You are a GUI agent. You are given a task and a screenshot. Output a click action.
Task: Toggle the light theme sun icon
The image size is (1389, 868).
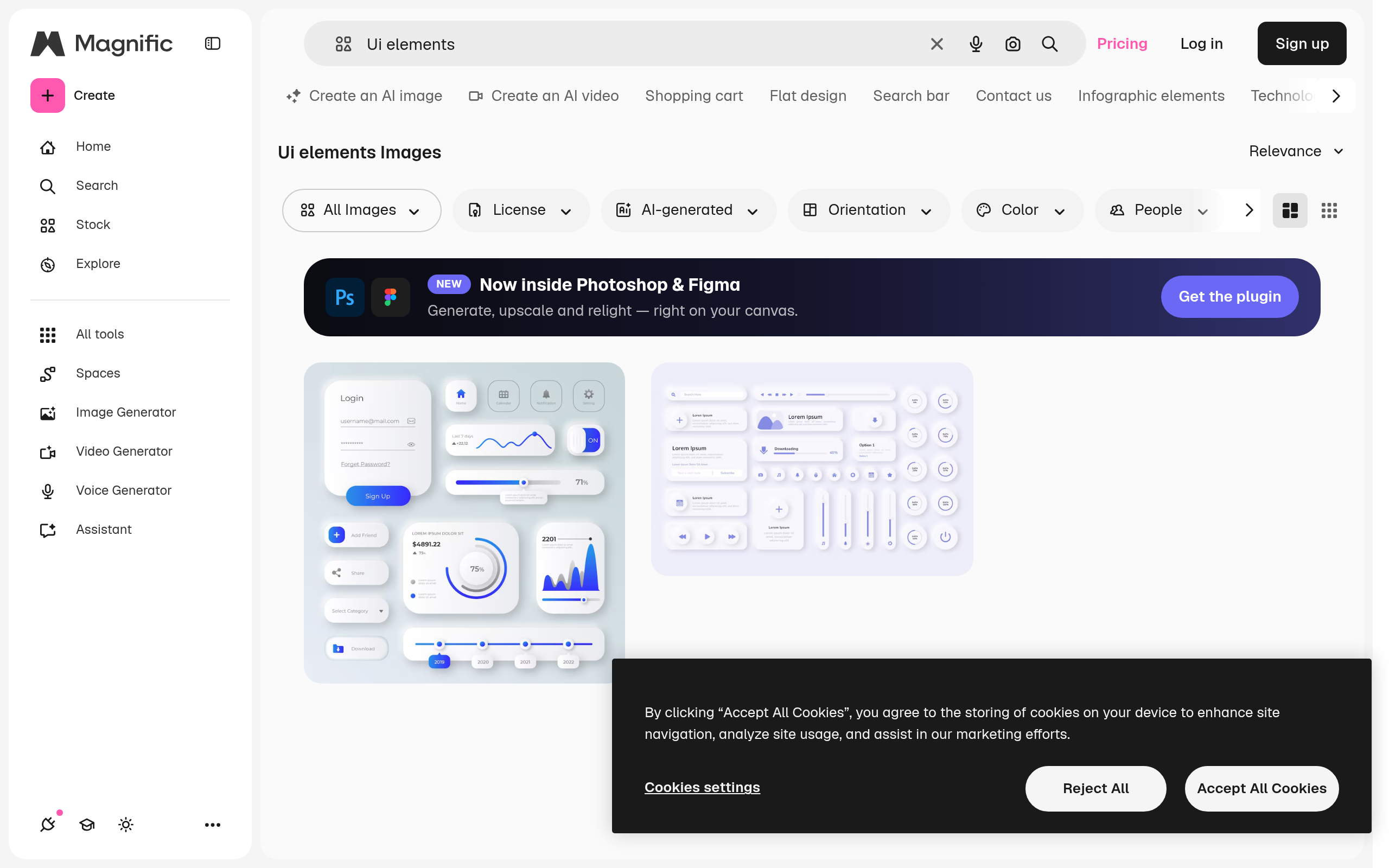pos(126,825)
